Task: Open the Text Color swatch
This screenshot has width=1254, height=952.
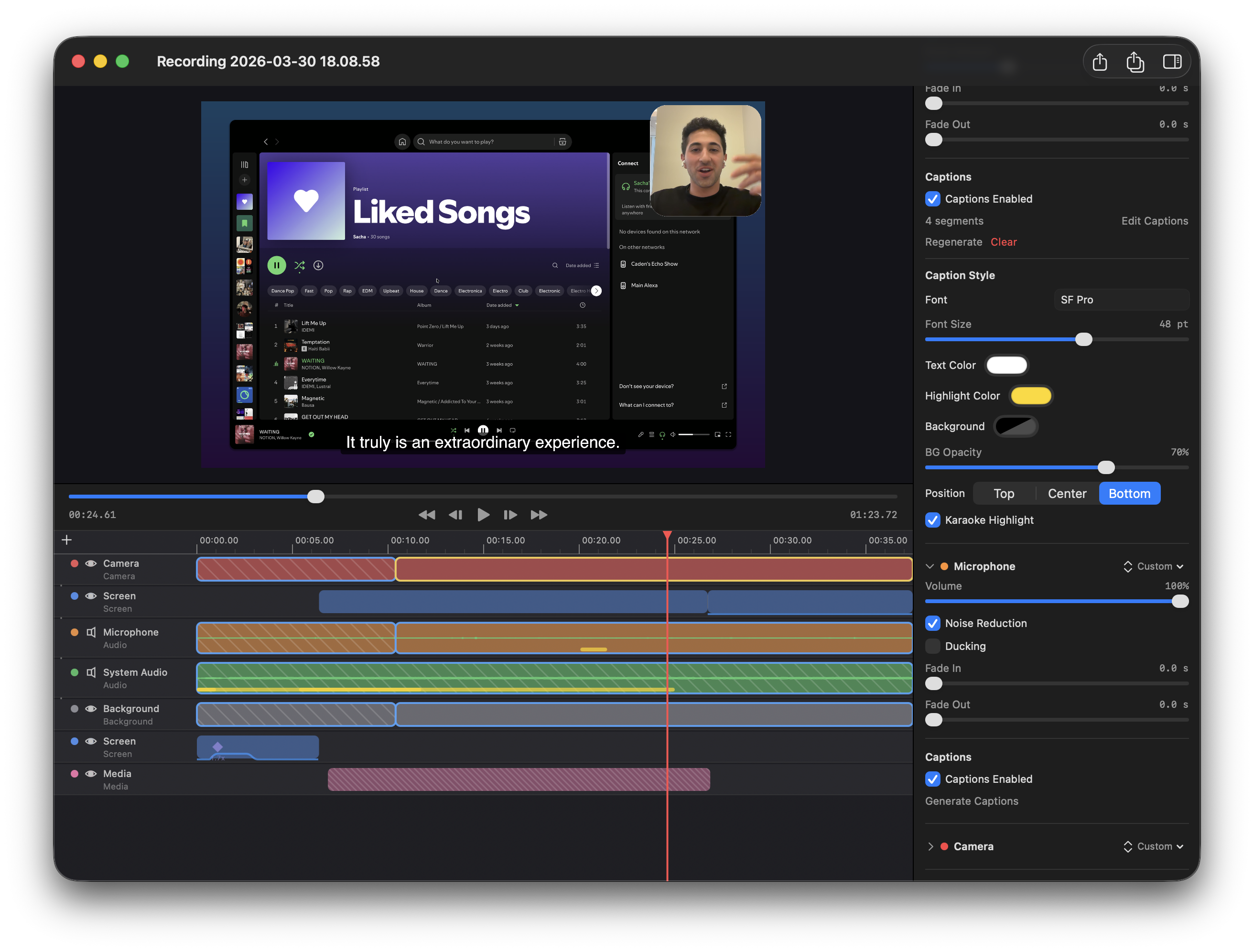Action: pyautogui.click(x=1007, y=366)
